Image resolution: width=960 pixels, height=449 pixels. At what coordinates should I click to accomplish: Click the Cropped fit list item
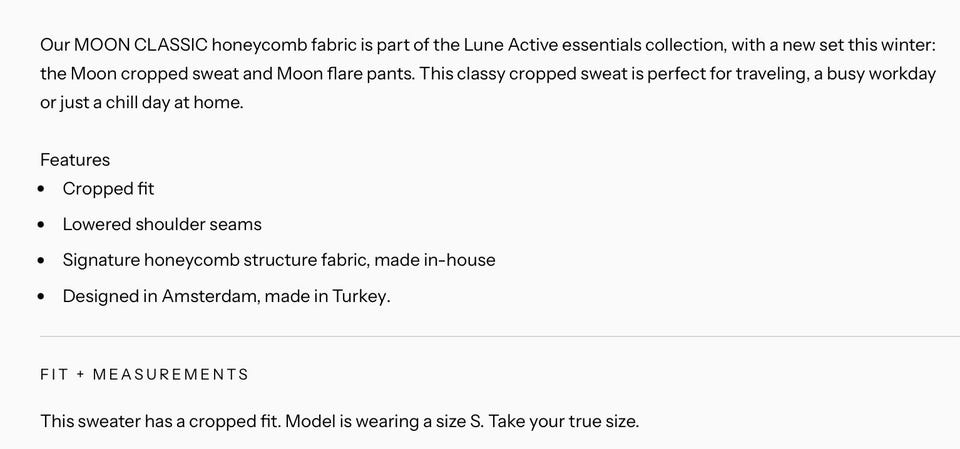tap(108, 189)
